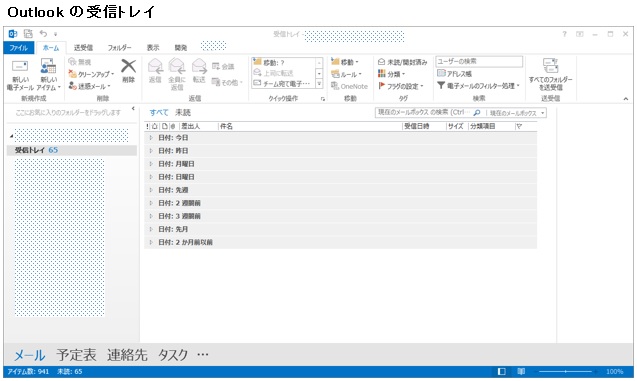
Task: Click the Forward (転送) icon
Action: 199,66
